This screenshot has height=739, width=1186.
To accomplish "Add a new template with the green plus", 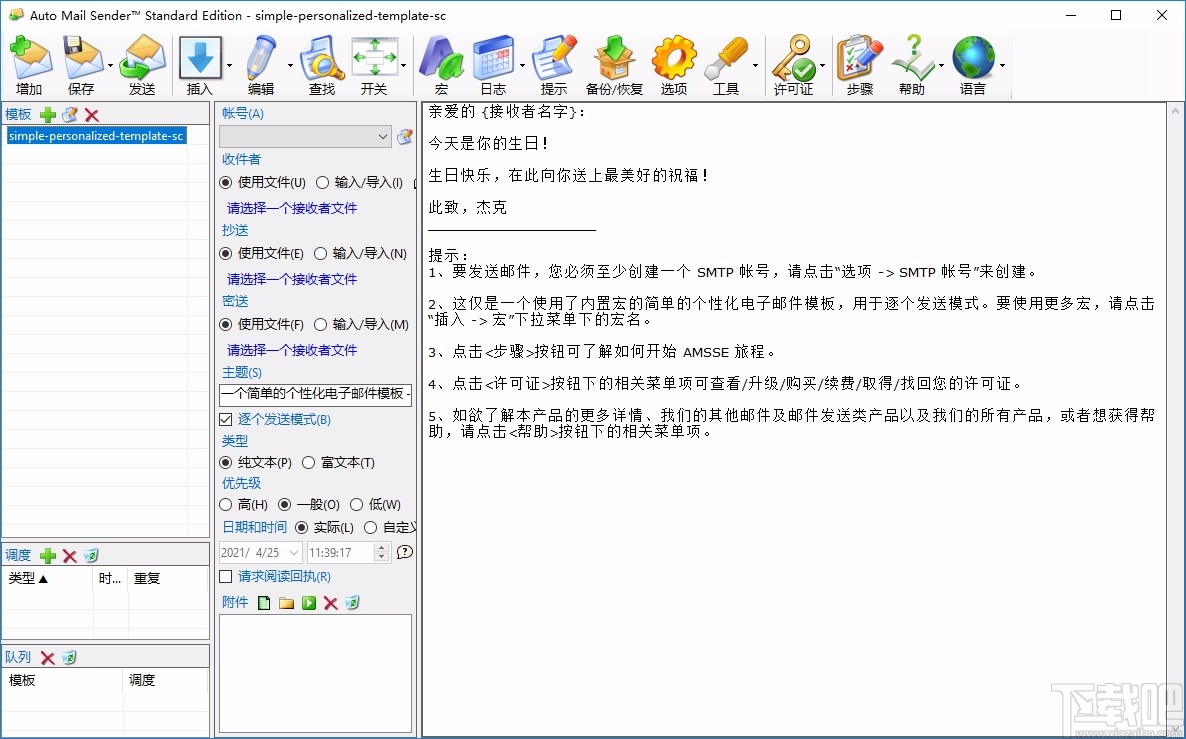I will [47, 114].
